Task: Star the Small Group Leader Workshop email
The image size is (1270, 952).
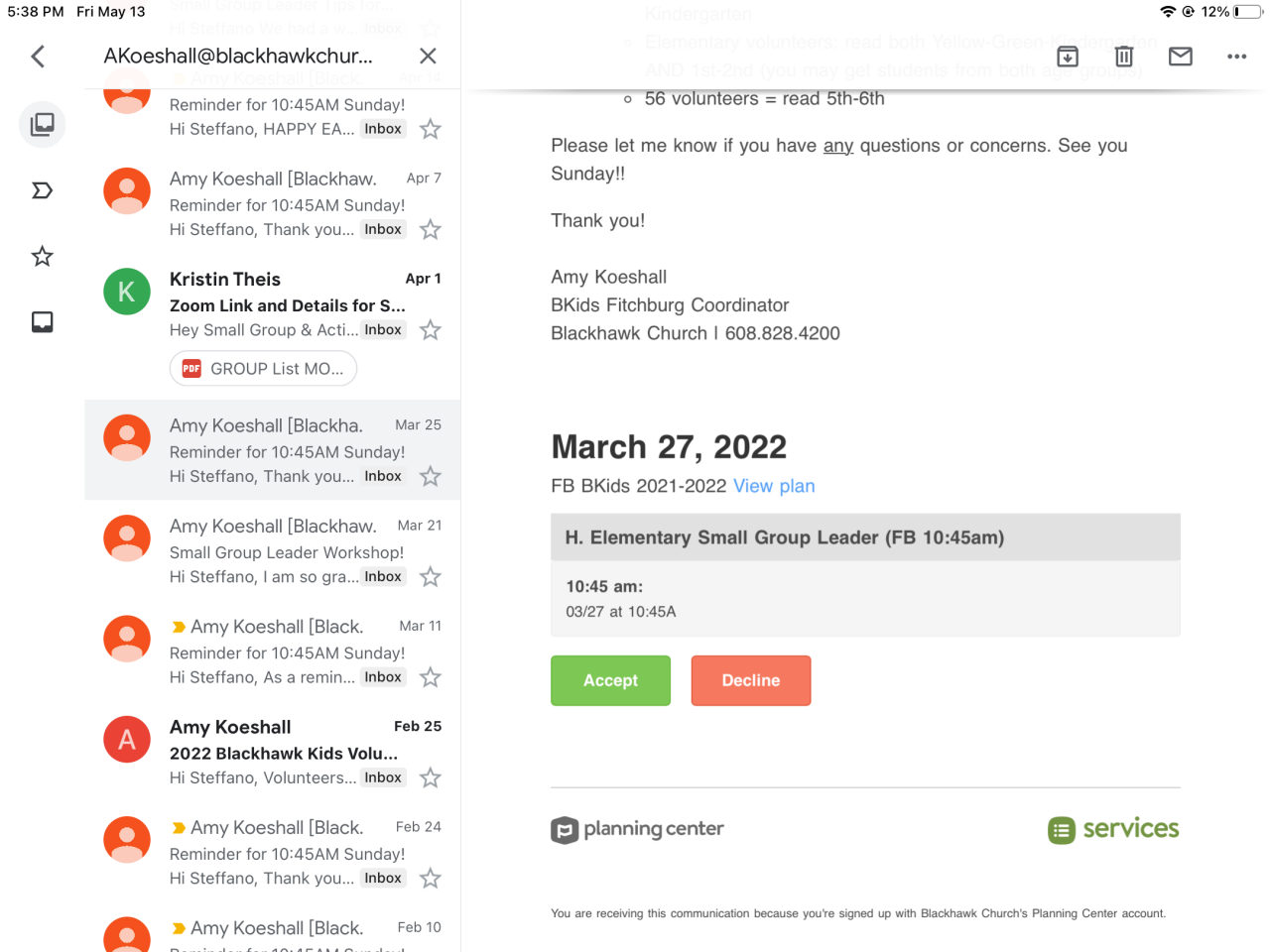Action: click(431, 577)
